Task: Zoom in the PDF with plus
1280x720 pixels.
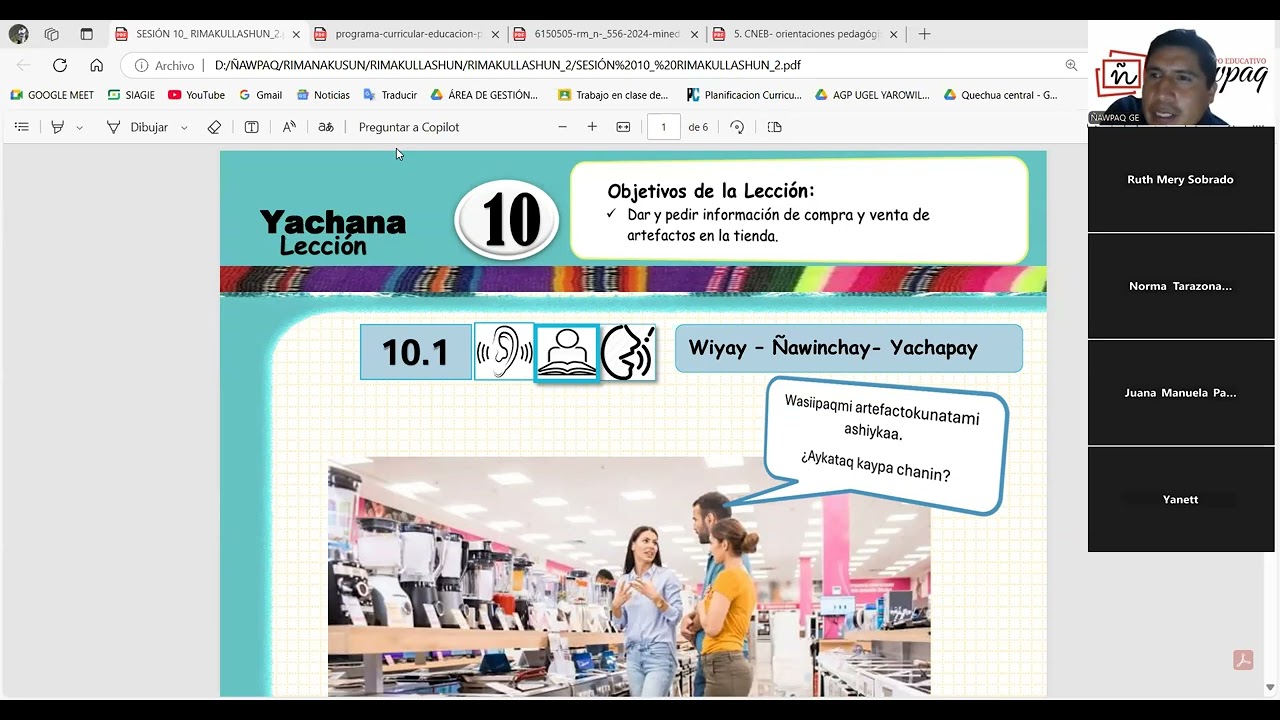Action: coord(592,127)
